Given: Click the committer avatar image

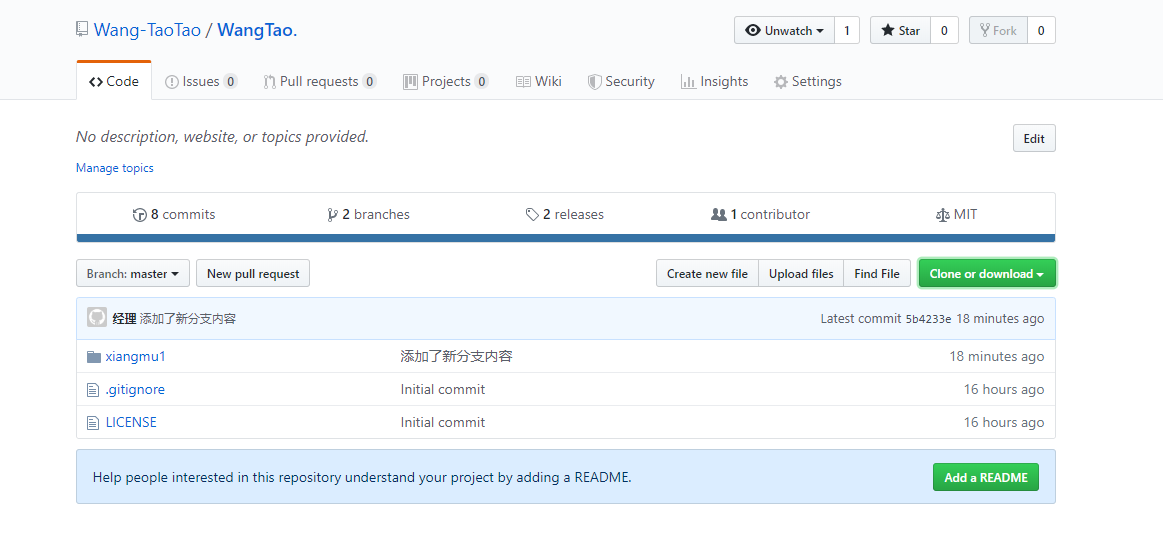Looking at the screenshot, I should tap(97, 318).
